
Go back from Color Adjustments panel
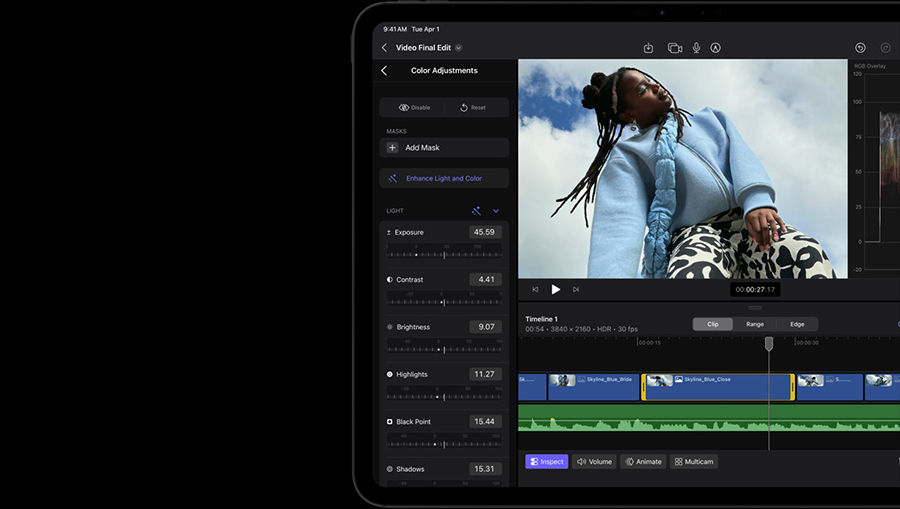pyautogui.click(x=384, y=71)
